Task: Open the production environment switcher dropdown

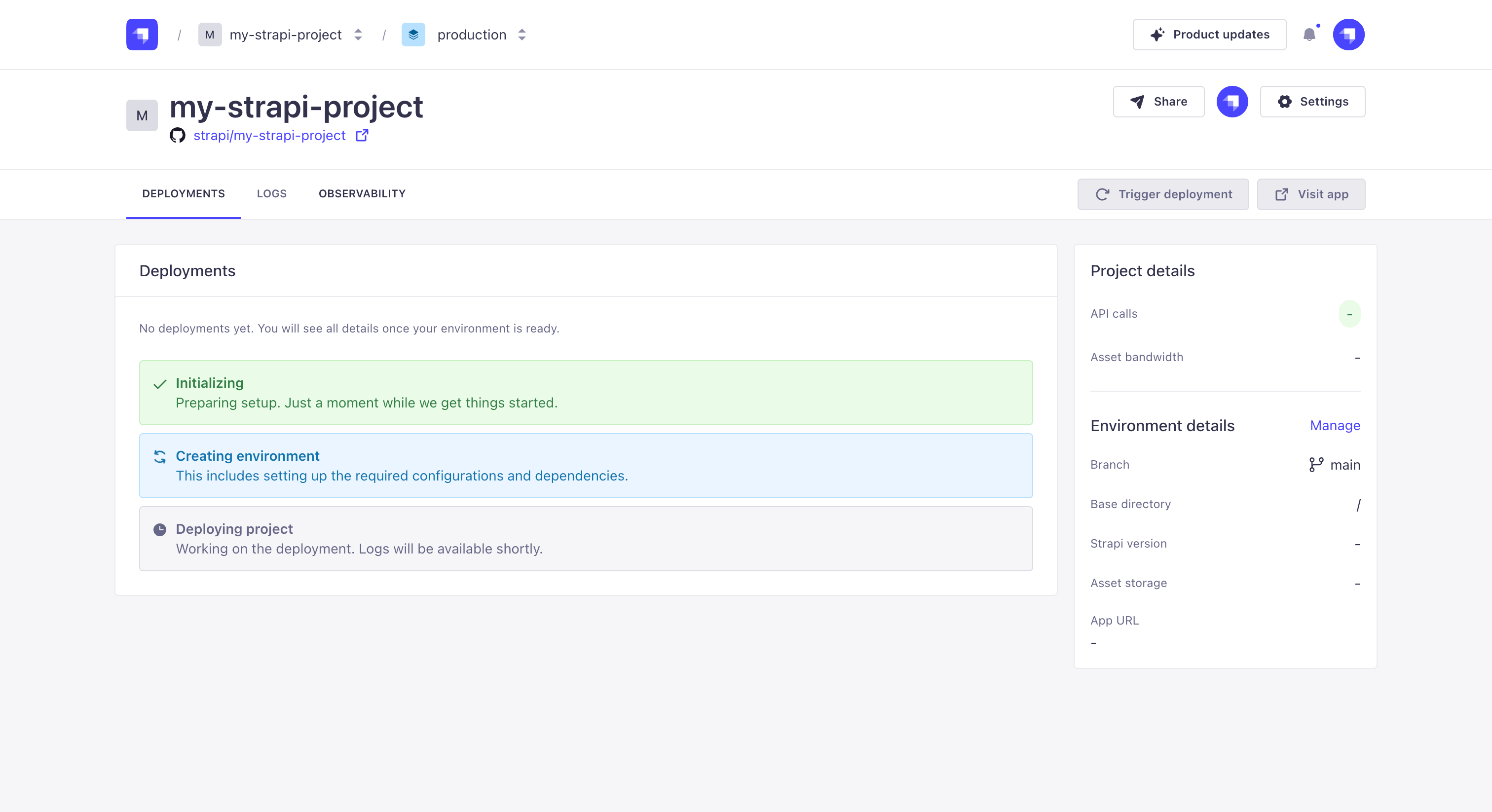Action: (x=522, y=35)
